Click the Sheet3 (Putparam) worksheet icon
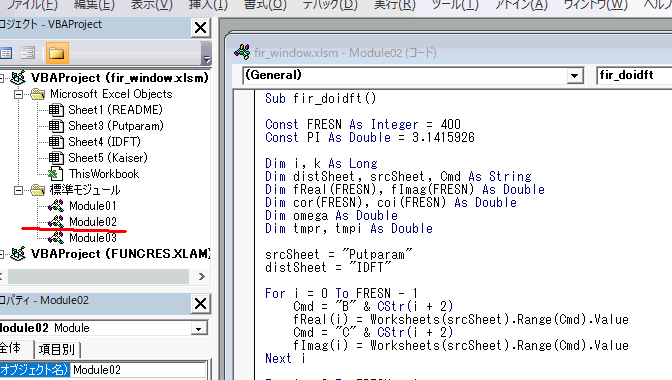The width and height of the screenshot is (672, 380). [x=56, y=126]
